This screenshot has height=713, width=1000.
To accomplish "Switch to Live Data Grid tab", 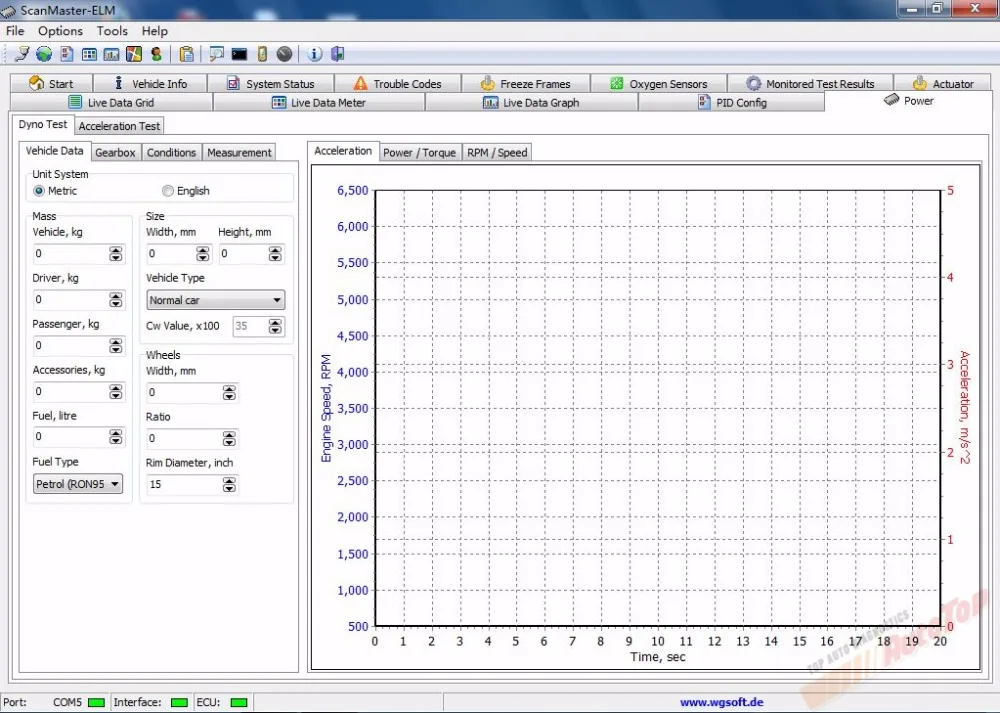I will click(111, 102).
